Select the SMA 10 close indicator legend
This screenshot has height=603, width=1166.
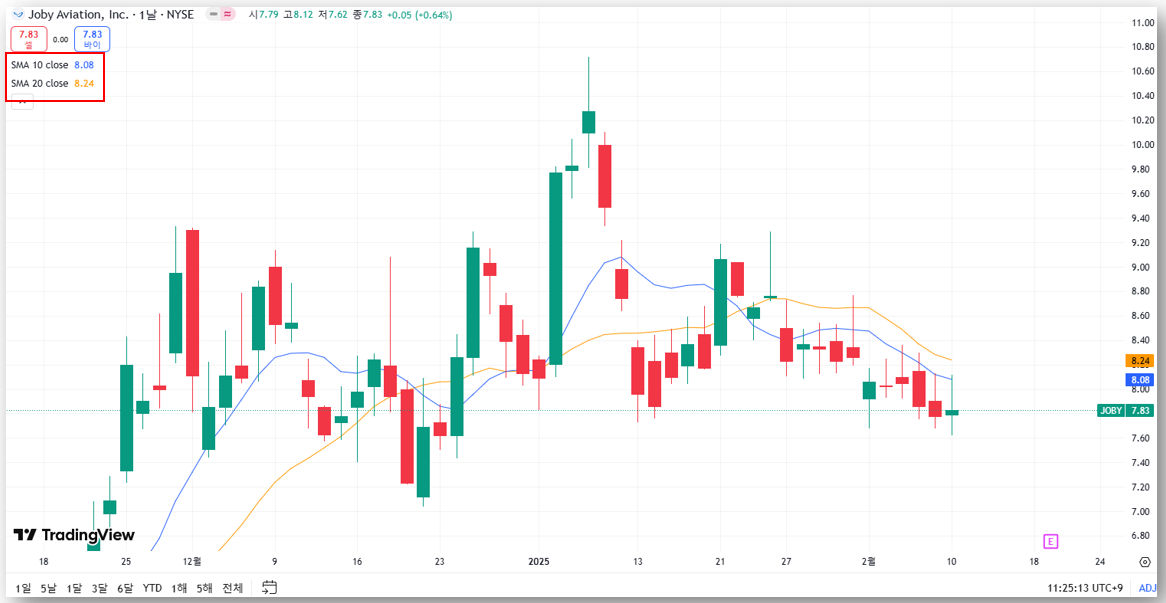click(x=52, y=65)
